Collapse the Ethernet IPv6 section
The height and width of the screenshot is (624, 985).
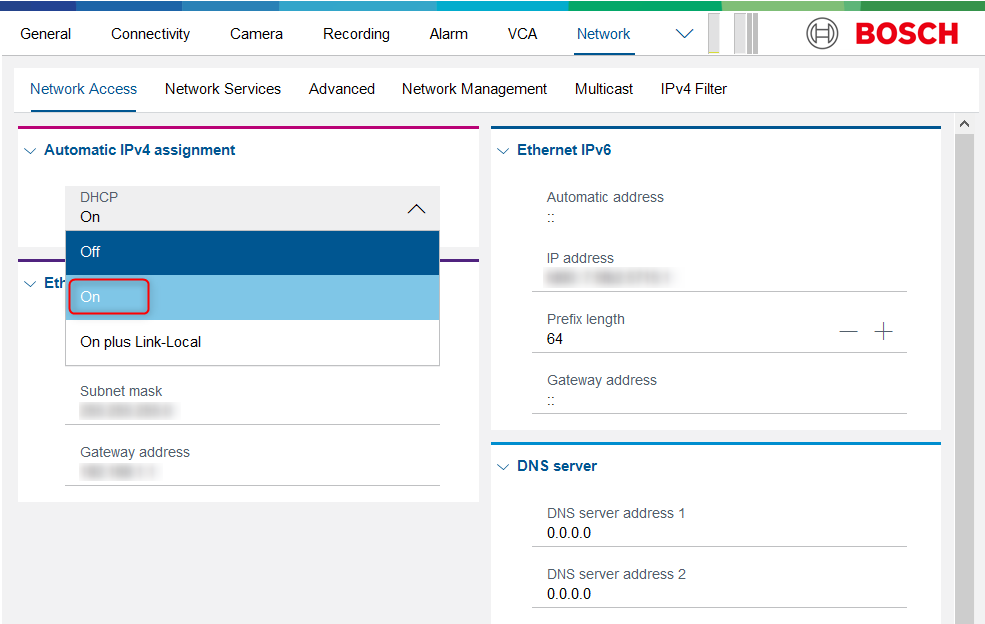(x=503, y=150)
